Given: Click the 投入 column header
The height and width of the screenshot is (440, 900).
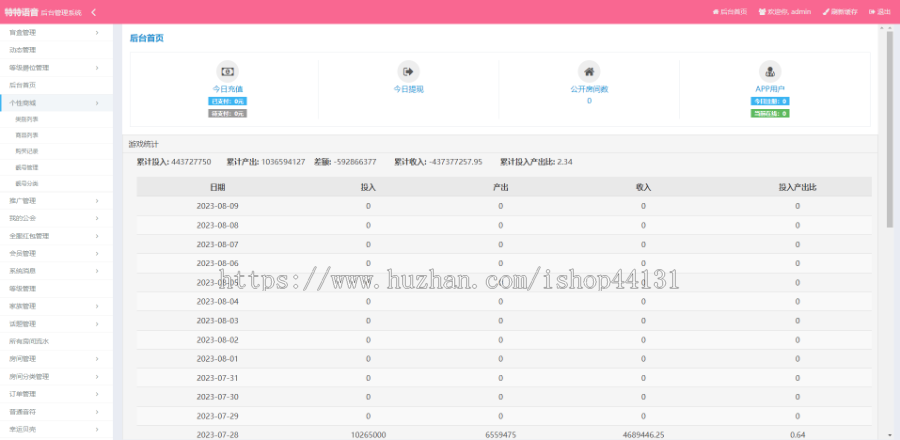Looking at the screenshot, I should 368,188.
